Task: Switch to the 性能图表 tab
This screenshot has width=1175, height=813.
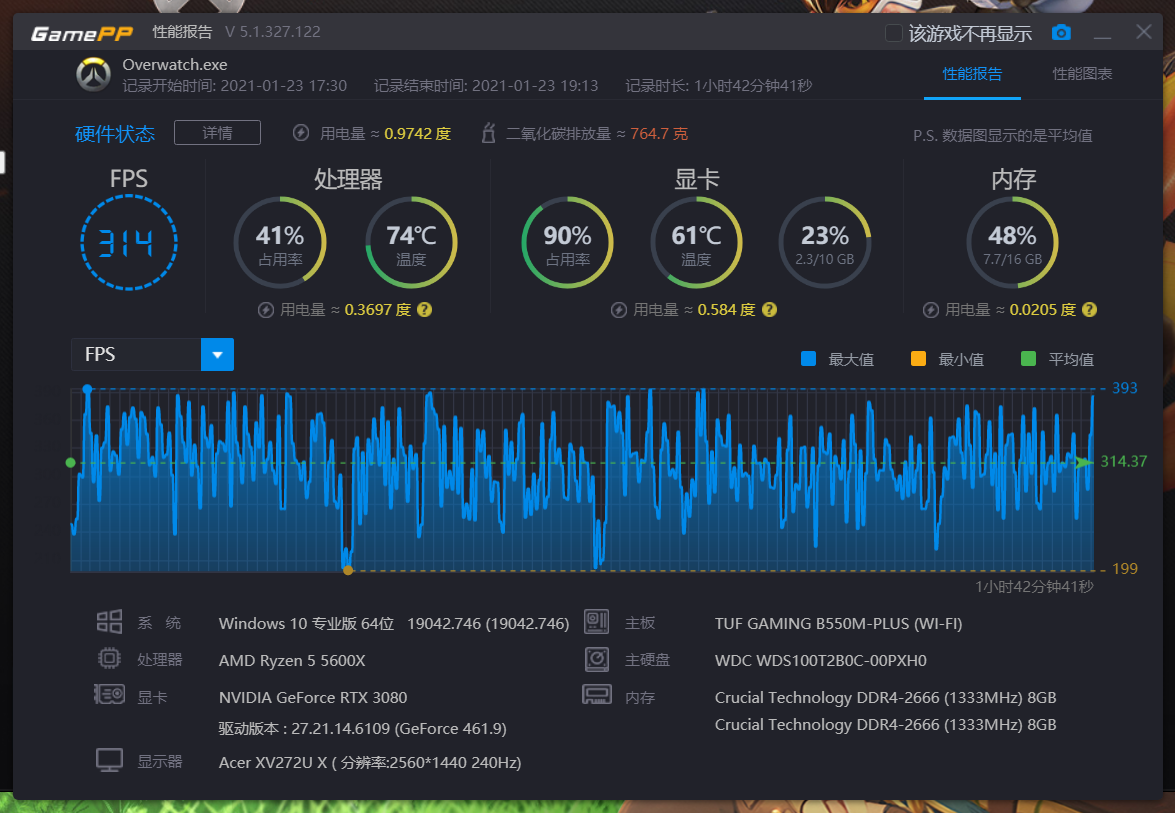Action: click(x=1082, y=74)
